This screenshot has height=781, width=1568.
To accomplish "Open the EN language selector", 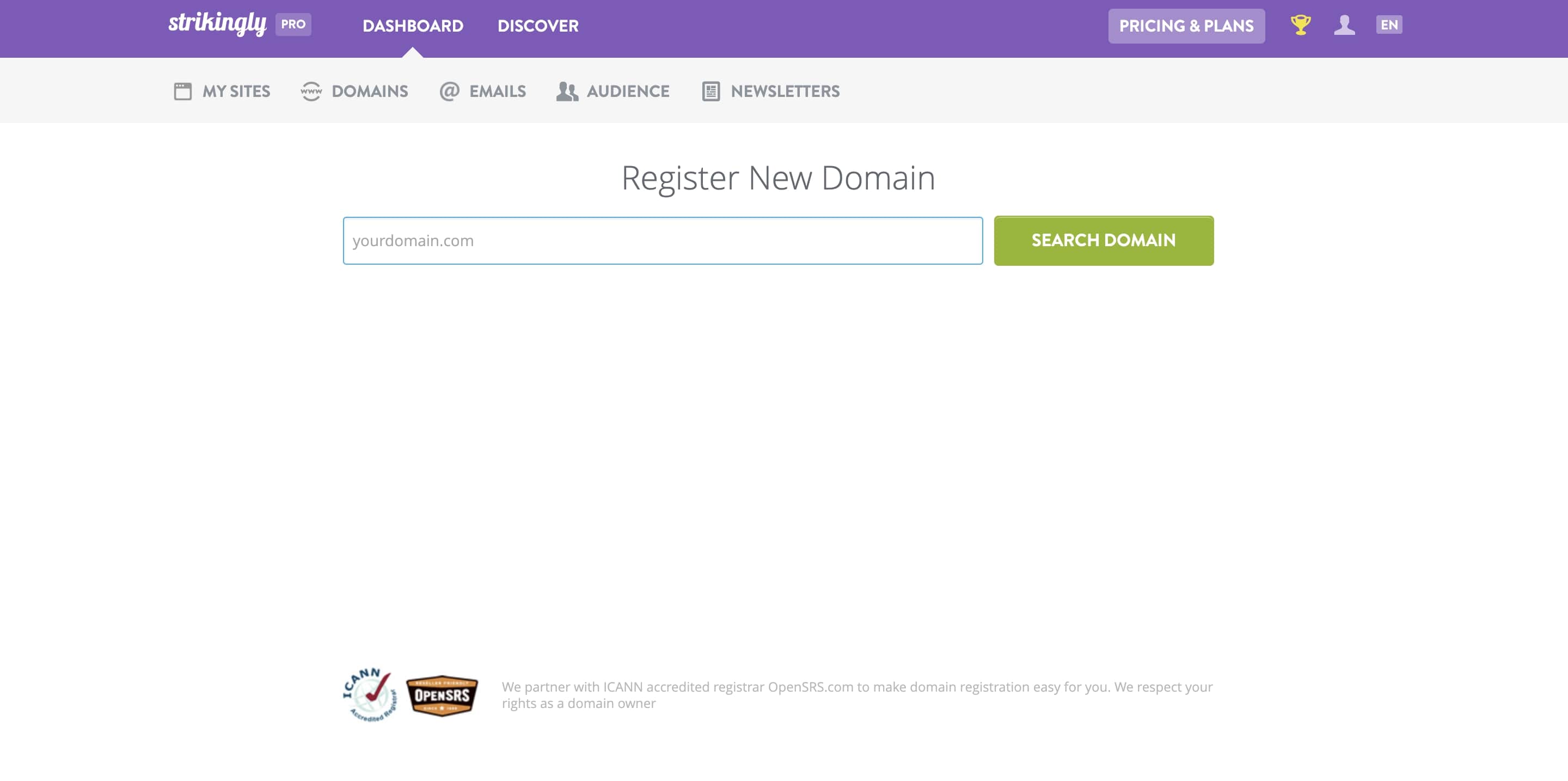I will 1389,25.
